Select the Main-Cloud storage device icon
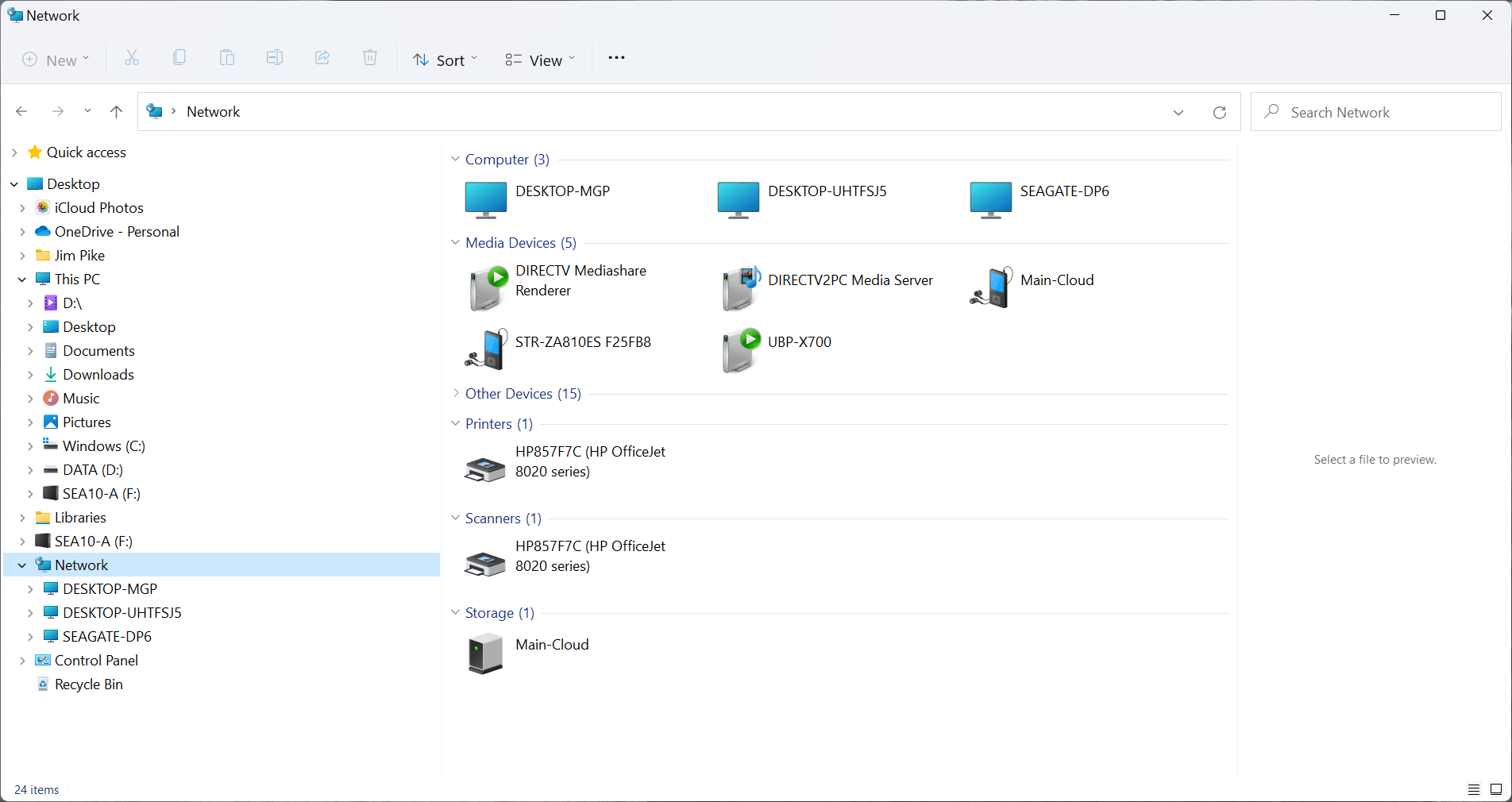The width and height of the screenshot is (1512, 802). pos(485,653)
